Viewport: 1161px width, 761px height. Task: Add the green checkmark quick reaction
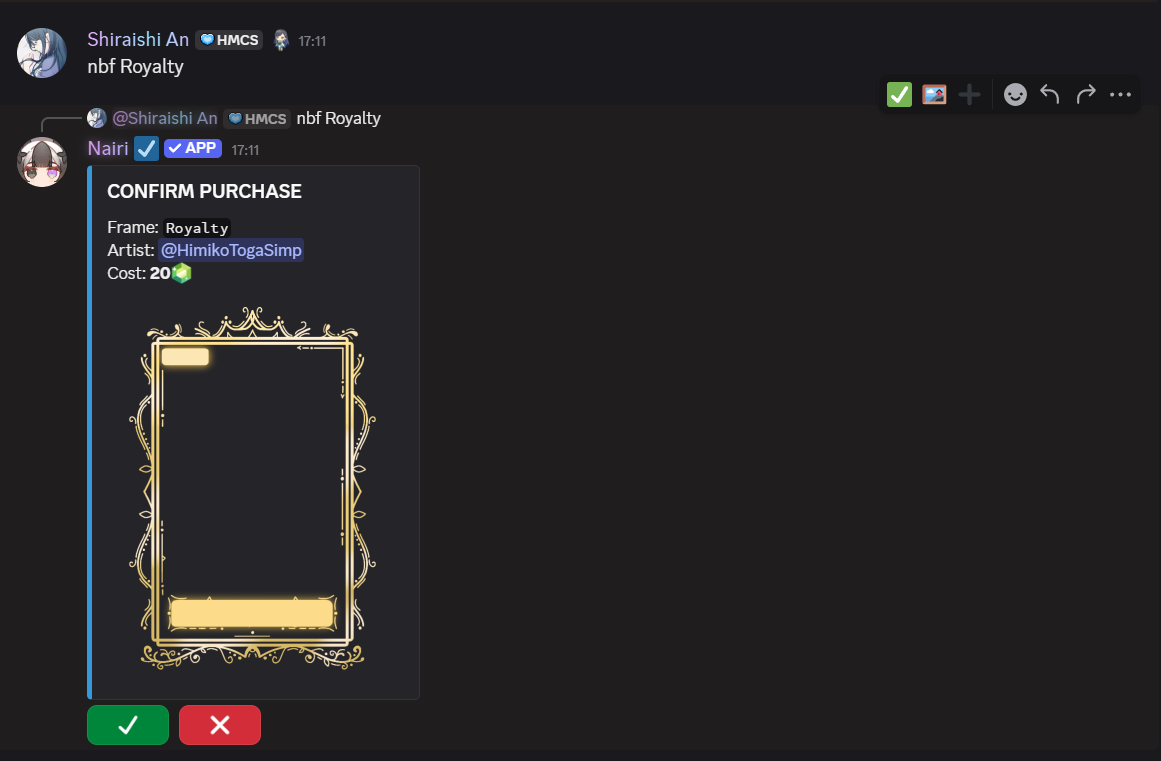[x=899, y=95]
